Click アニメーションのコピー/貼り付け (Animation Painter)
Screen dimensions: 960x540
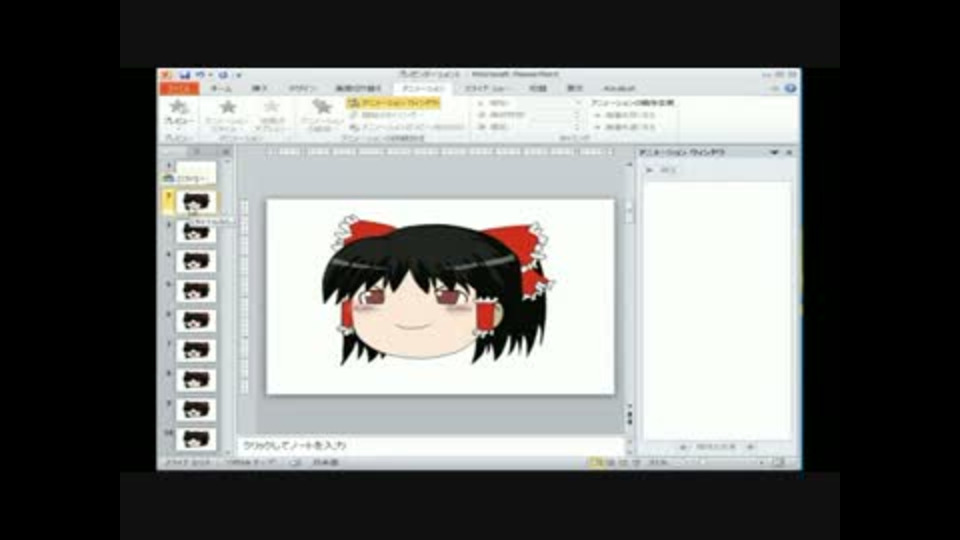pyautogui.click(x=407, y=127)
